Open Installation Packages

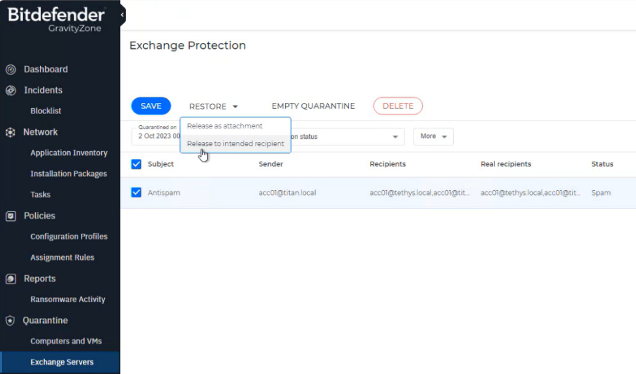[69, 174]
